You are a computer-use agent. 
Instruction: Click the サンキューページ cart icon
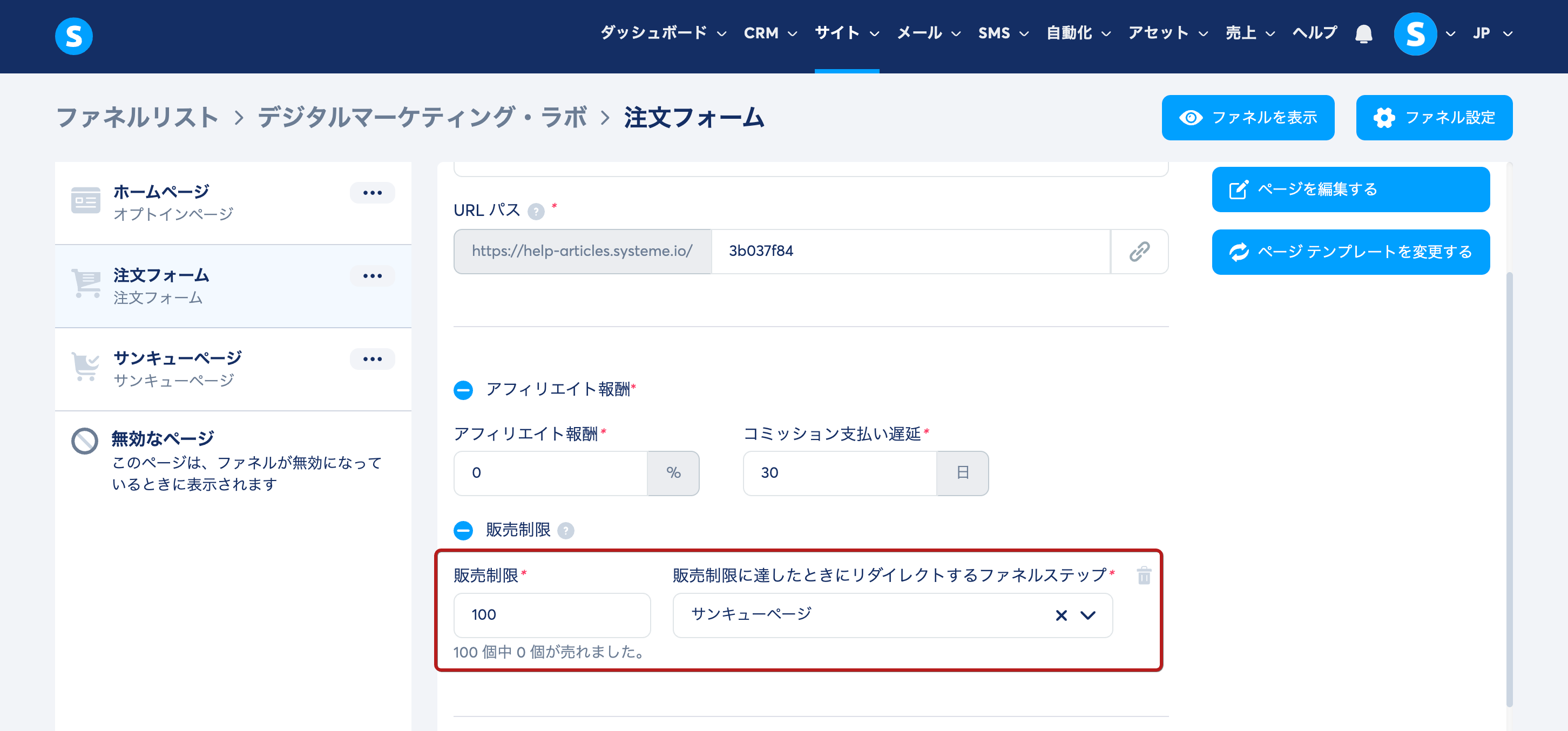click(85, 367)
